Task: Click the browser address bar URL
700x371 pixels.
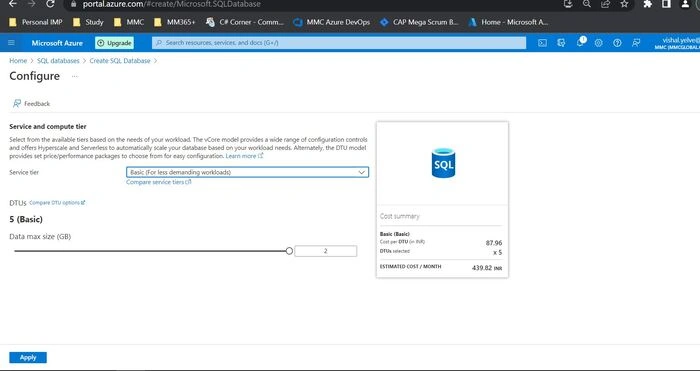Action: (x=171, y=4)
